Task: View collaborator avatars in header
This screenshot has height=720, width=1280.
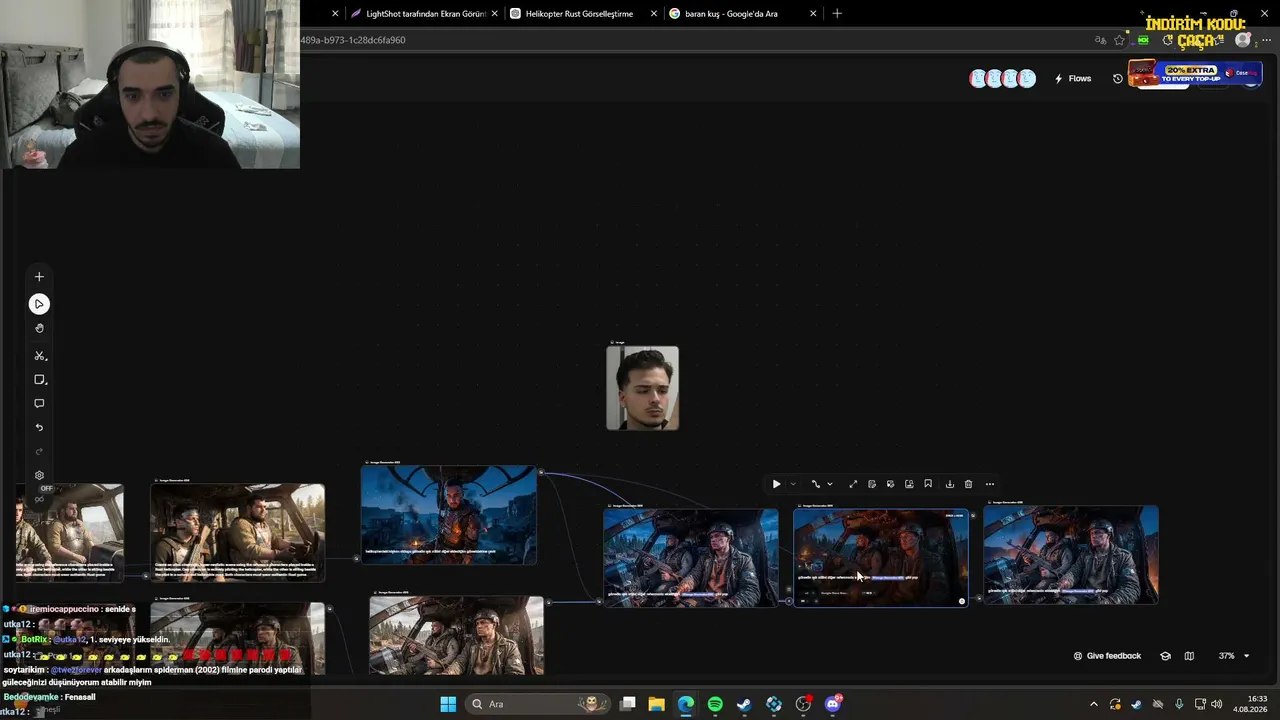Action: click(1002, 78)
